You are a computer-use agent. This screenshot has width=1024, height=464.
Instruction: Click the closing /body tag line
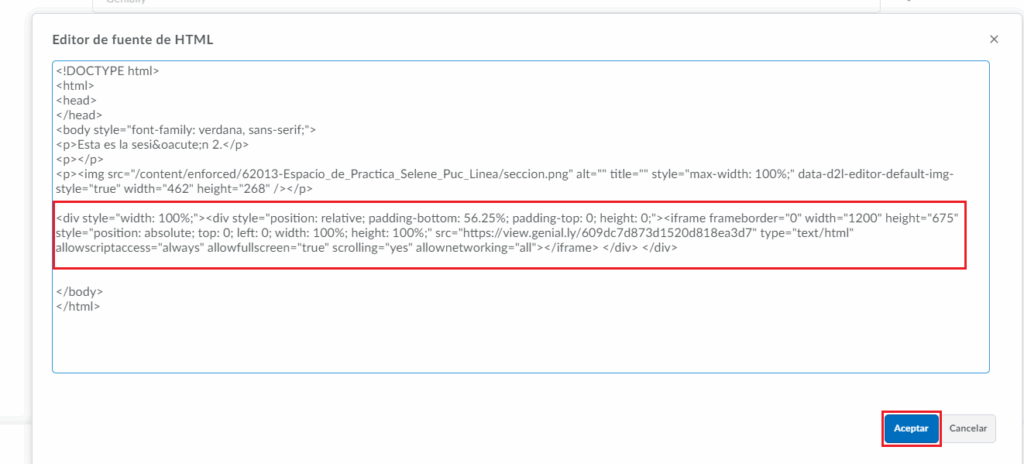(x=79, y=292)
